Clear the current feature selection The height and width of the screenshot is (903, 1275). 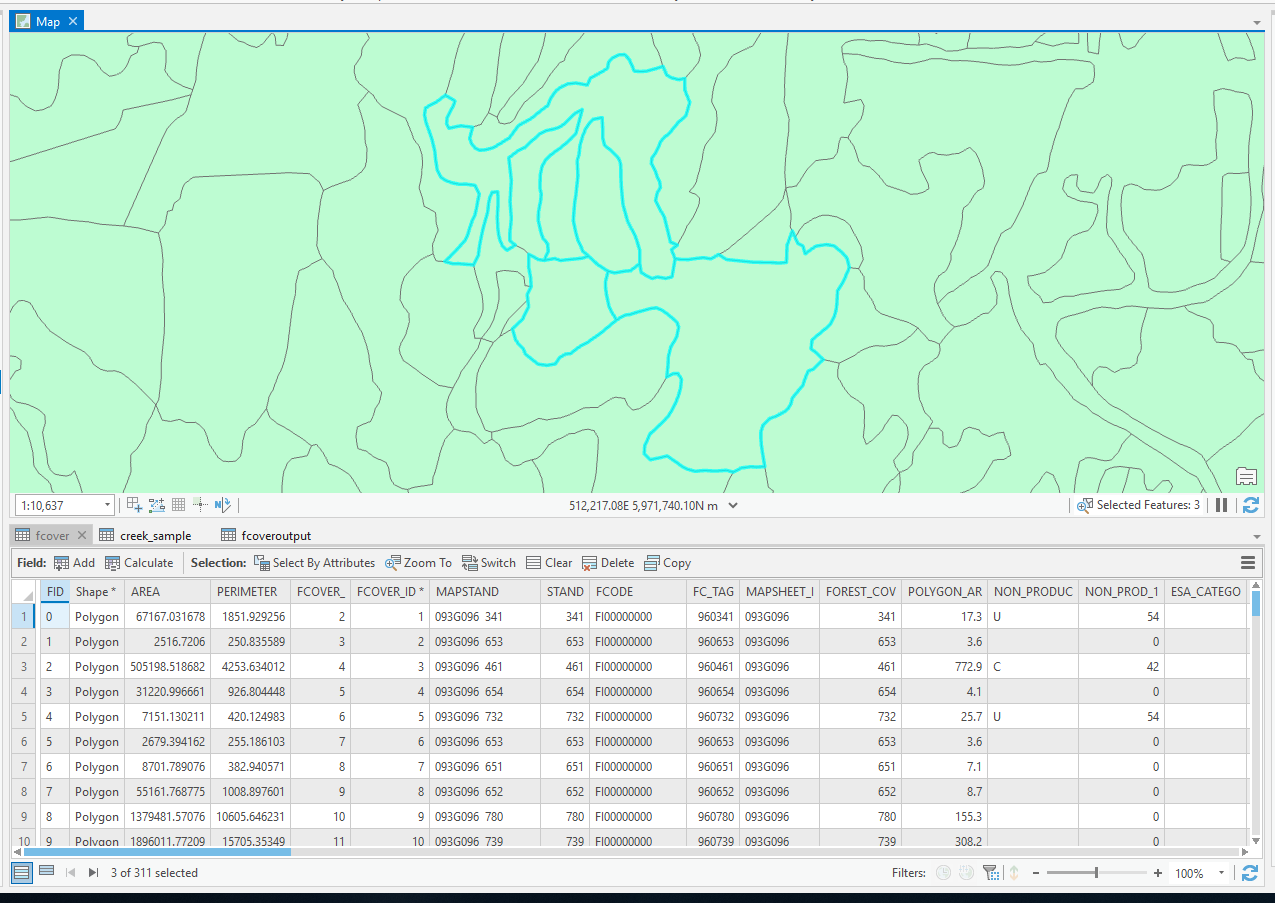[x=548, y=562]
